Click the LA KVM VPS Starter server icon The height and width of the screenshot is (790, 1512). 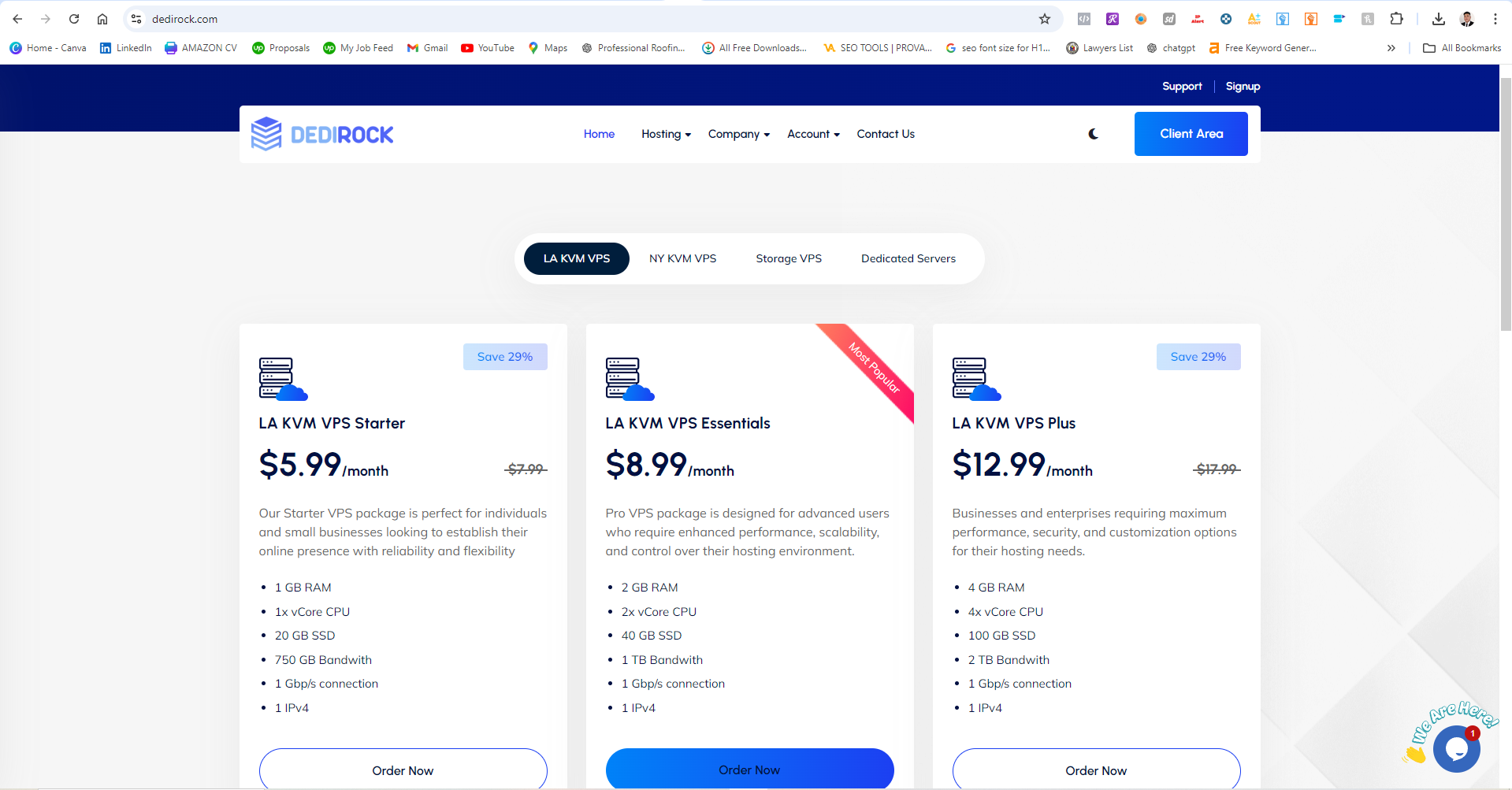click(x=283, y=379)
